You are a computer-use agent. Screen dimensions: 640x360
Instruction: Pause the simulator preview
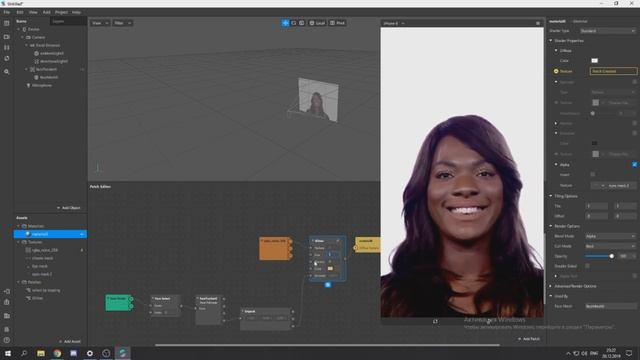(x=7, y=48)
